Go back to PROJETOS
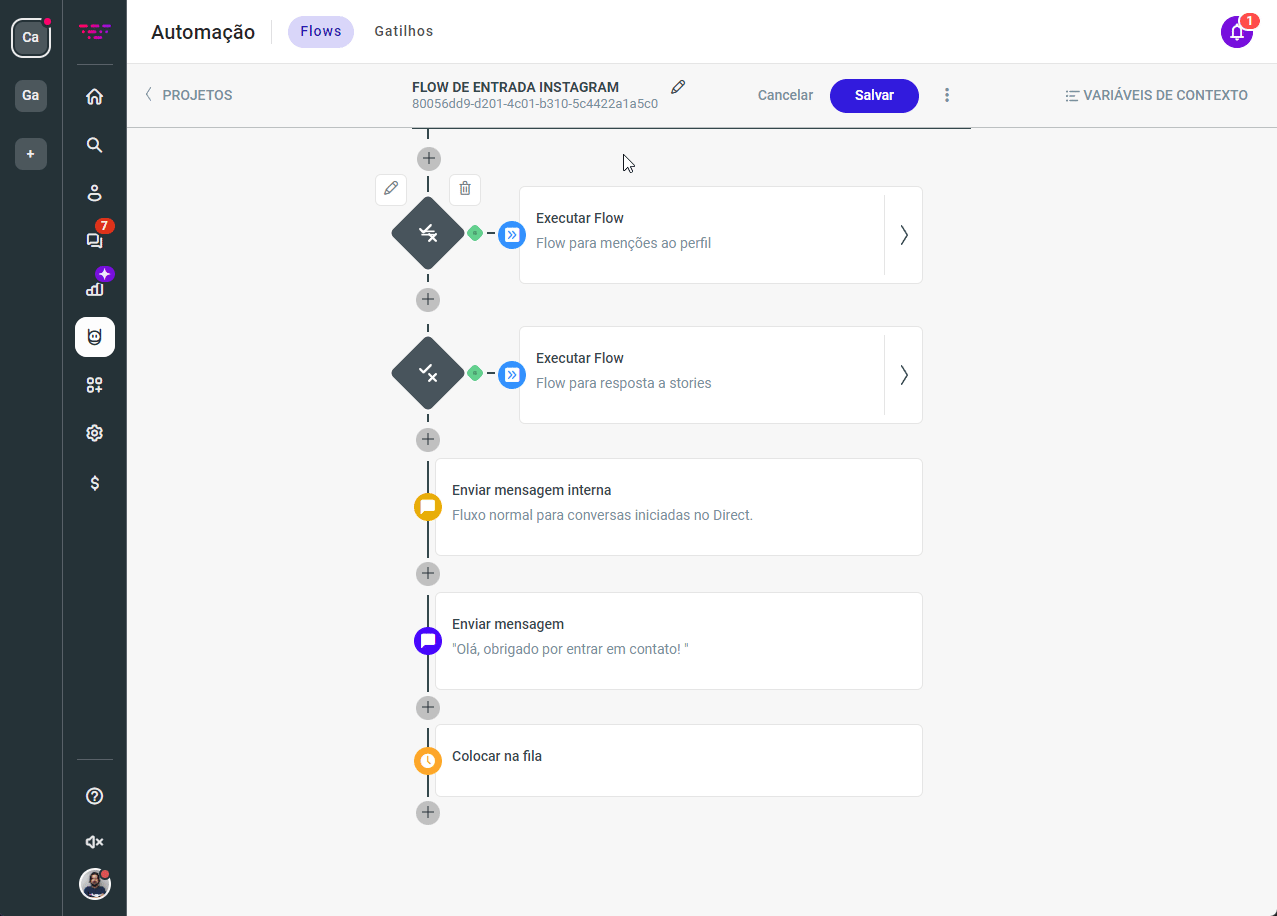The image size is (1277, 916). tap(188, 95)
